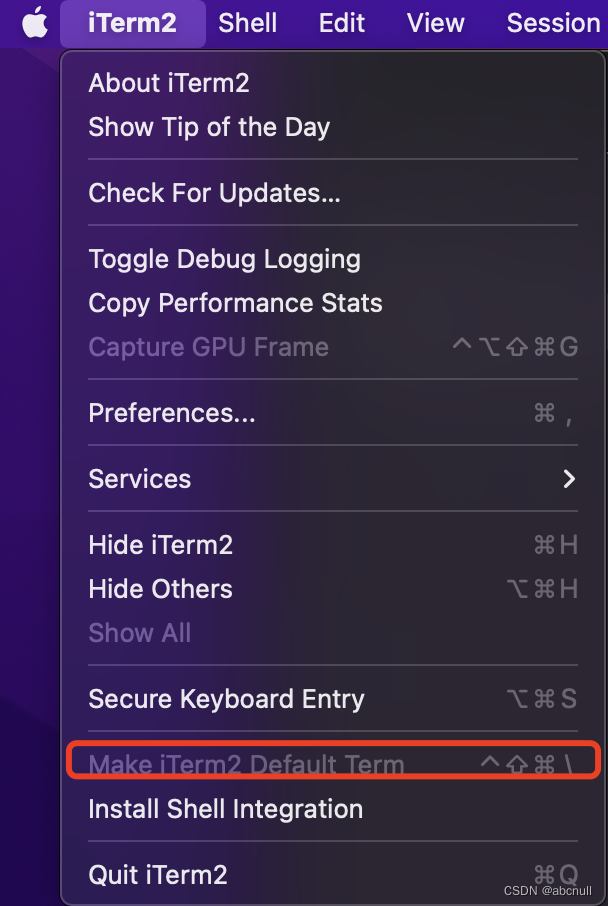Screen dimensions: 608x906
Task: Open the Edit menu
Action: coord(342,24)
